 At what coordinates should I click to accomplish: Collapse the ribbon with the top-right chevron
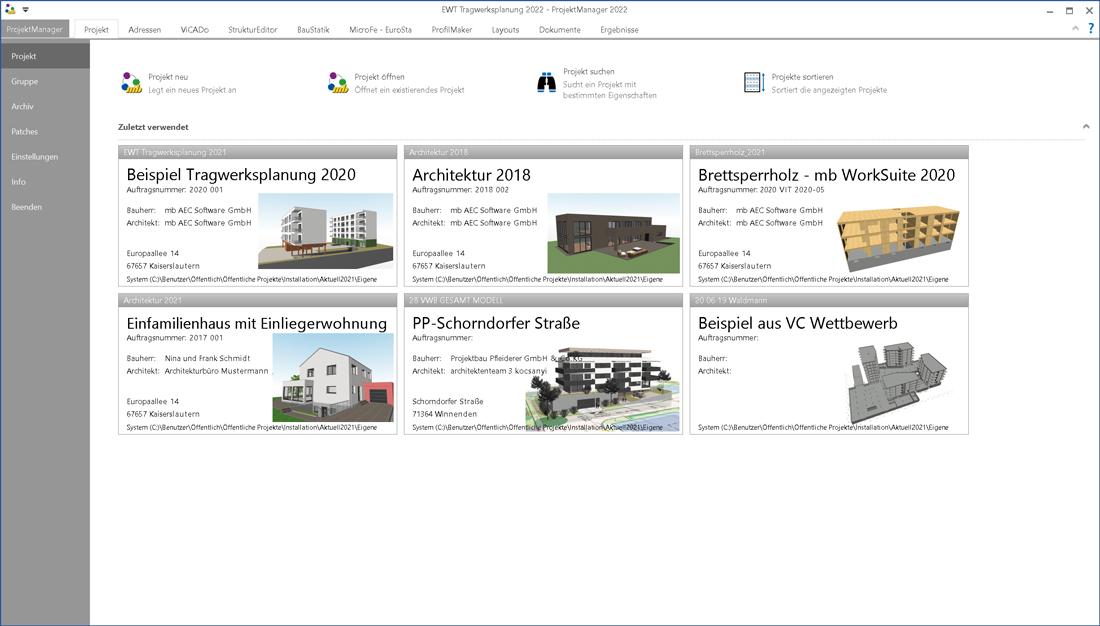1075,28
